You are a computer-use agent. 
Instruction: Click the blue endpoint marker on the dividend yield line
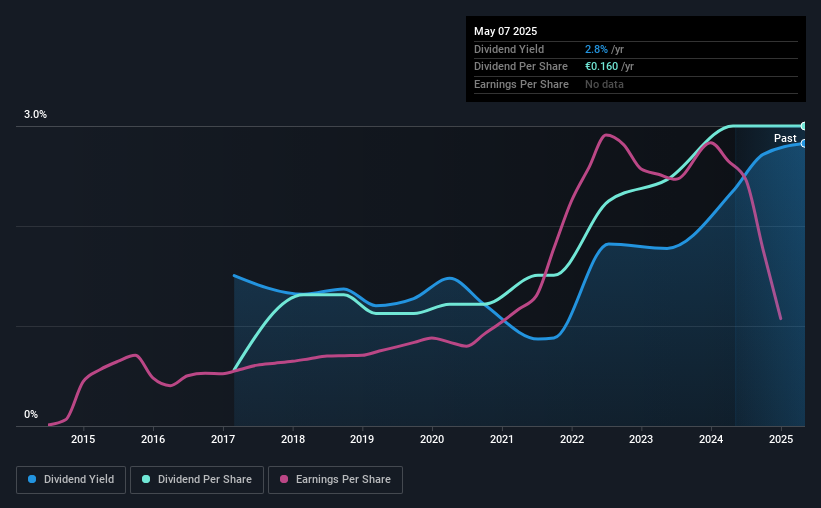(x=804, y=143)
